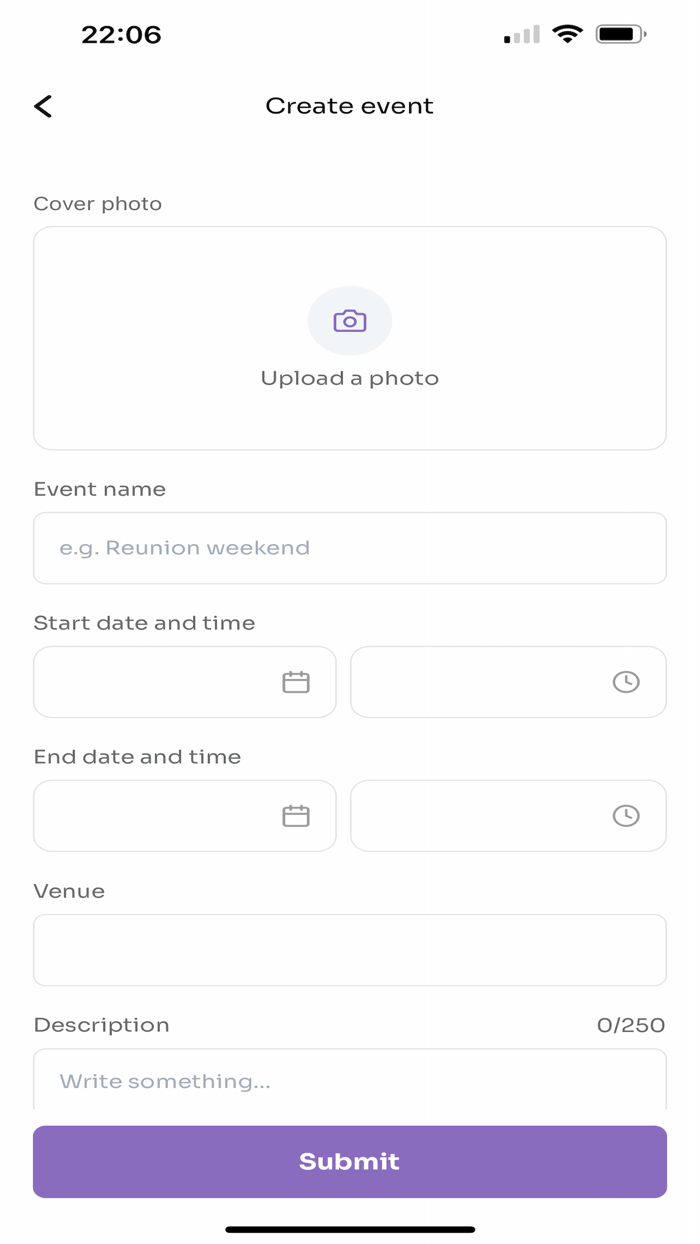Tap the 22:06 clock in the status bar
Viewport: 700px width, 1244px height.
click(x=122, y=33)
